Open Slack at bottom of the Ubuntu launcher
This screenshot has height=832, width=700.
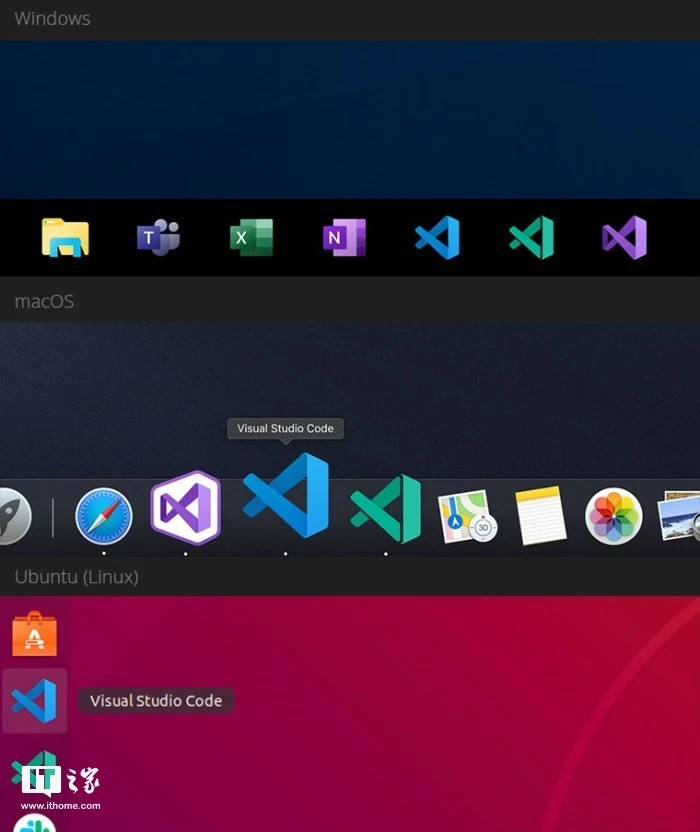34,824
